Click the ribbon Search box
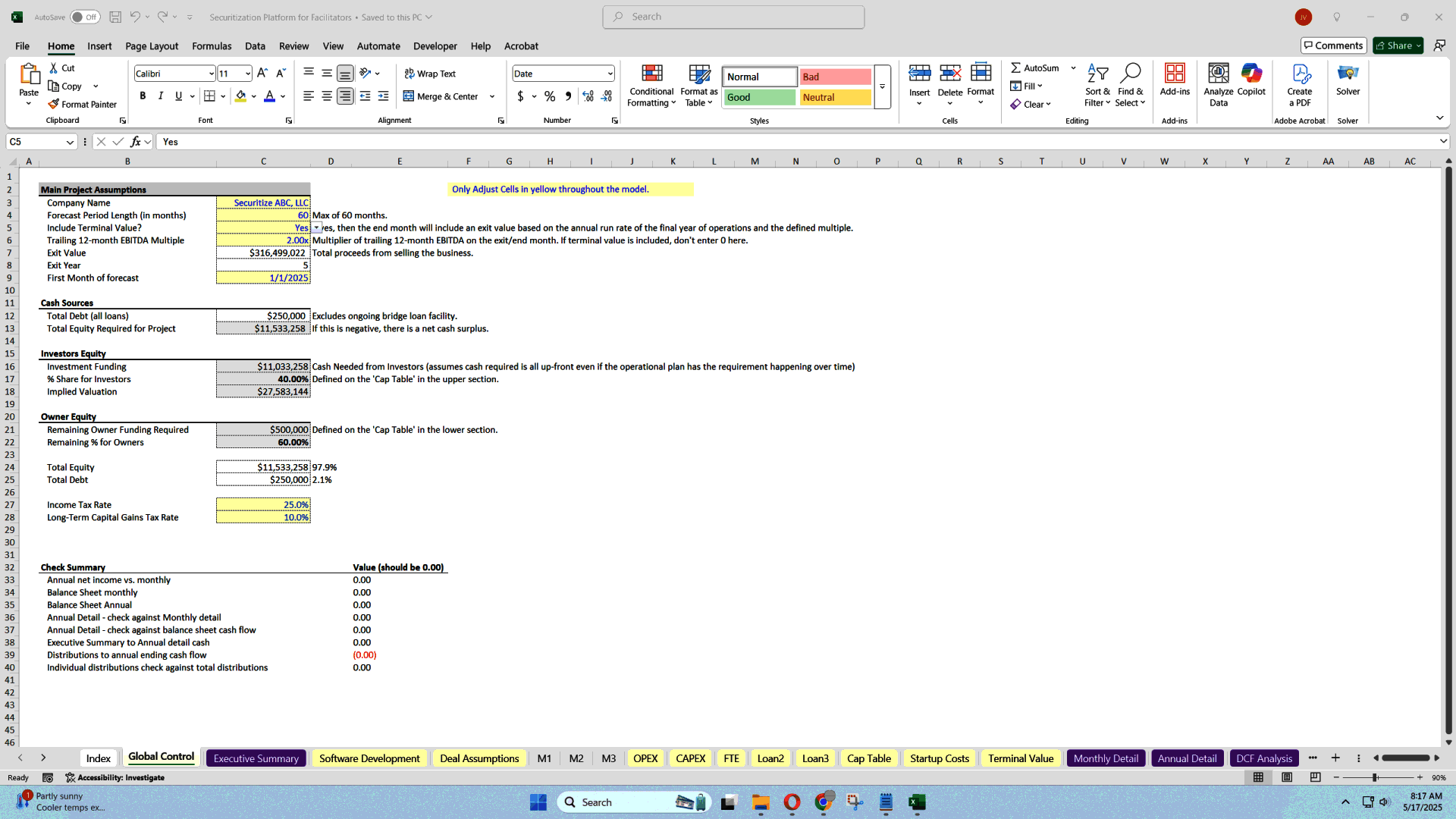This screenshot has width=1456, height=819. [x=733, y=17]
